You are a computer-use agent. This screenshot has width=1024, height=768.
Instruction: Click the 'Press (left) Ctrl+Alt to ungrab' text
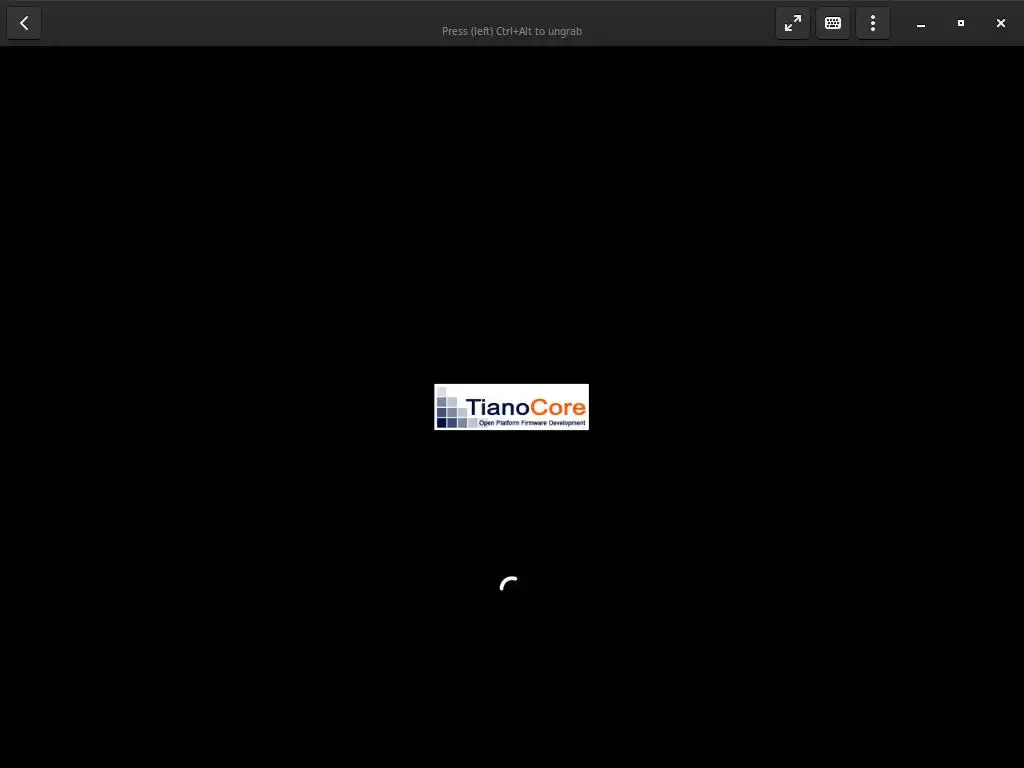click(512, 31)
